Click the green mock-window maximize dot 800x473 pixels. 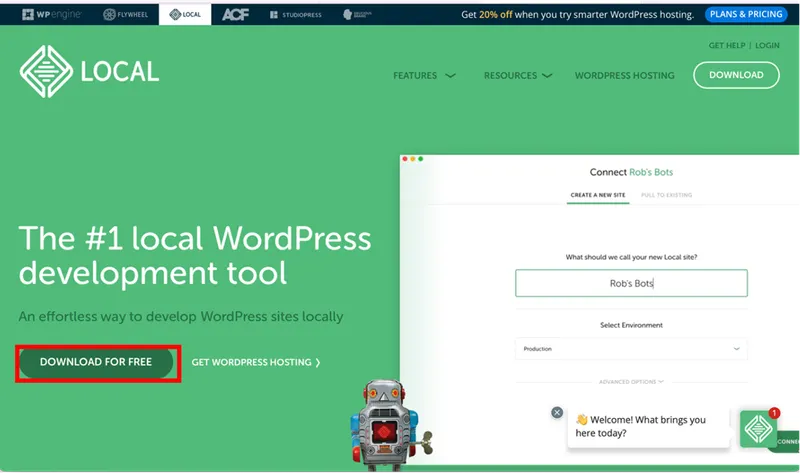point(421,159)
